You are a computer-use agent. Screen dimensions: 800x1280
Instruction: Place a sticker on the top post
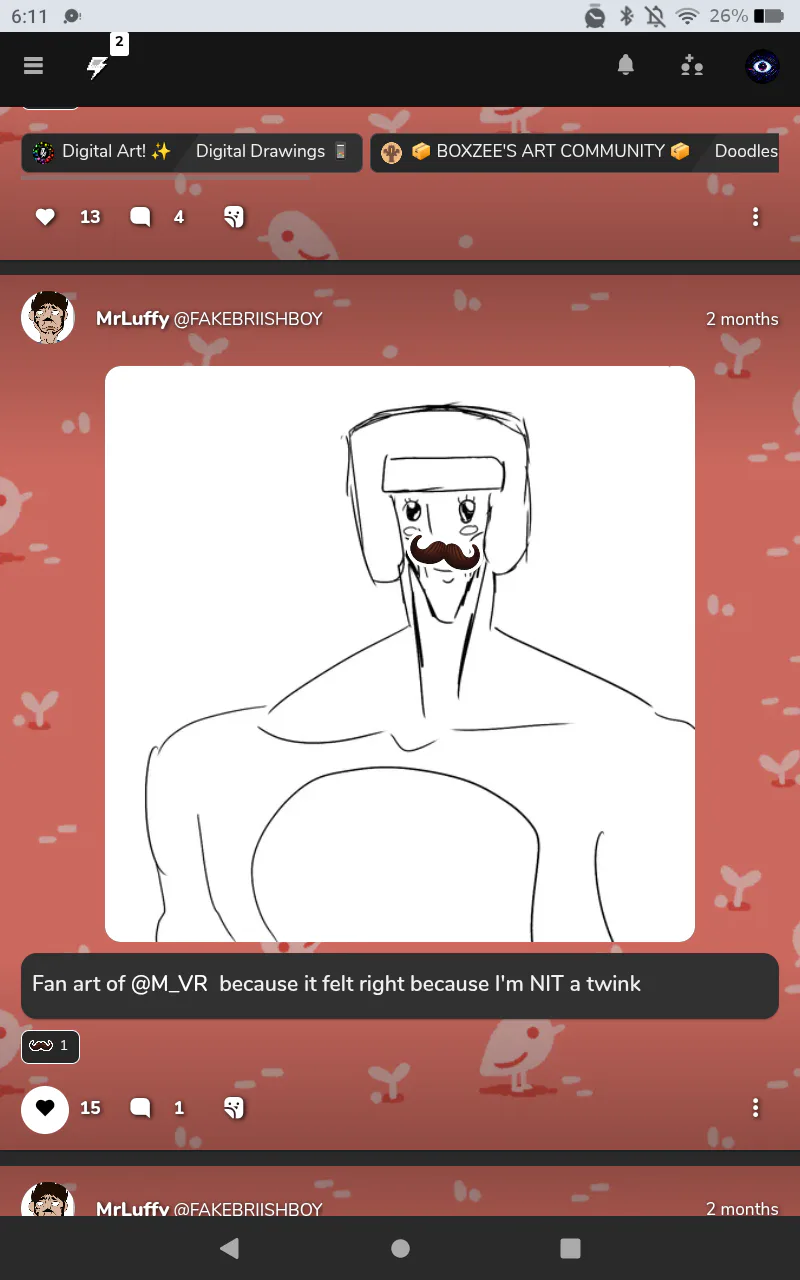coord(234,217)
